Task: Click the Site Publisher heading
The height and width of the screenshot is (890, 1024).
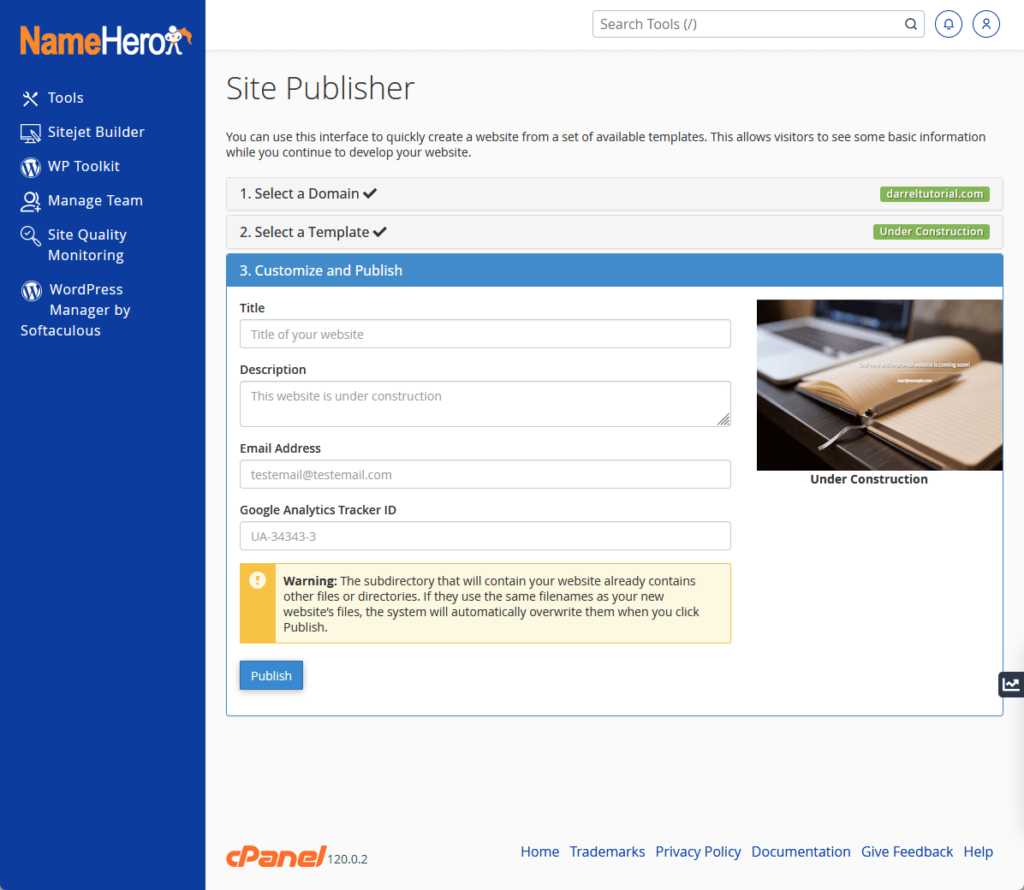Action: pyautogui.click(x=320, y=88)
